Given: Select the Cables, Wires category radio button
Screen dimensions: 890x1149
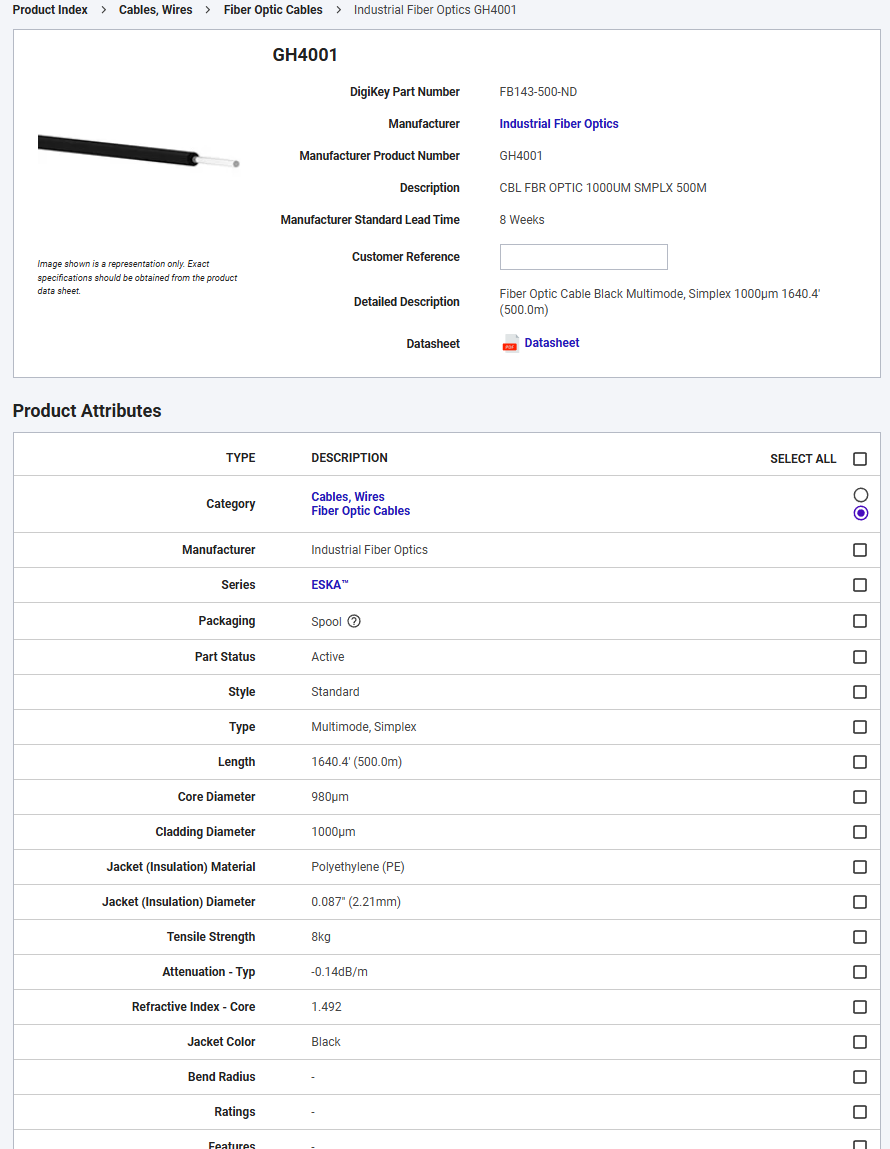Looking at the screenshot, I should [x=859, y=494].
